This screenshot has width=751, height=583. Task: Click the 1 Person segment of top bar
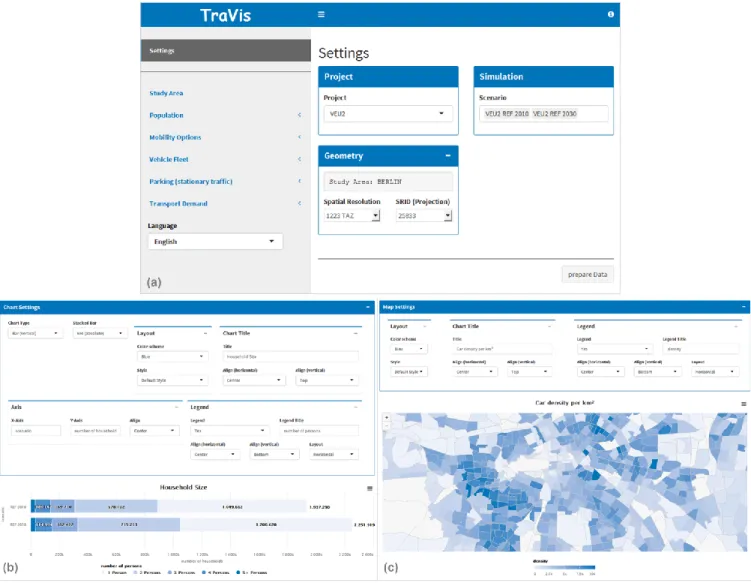[232, 507]
